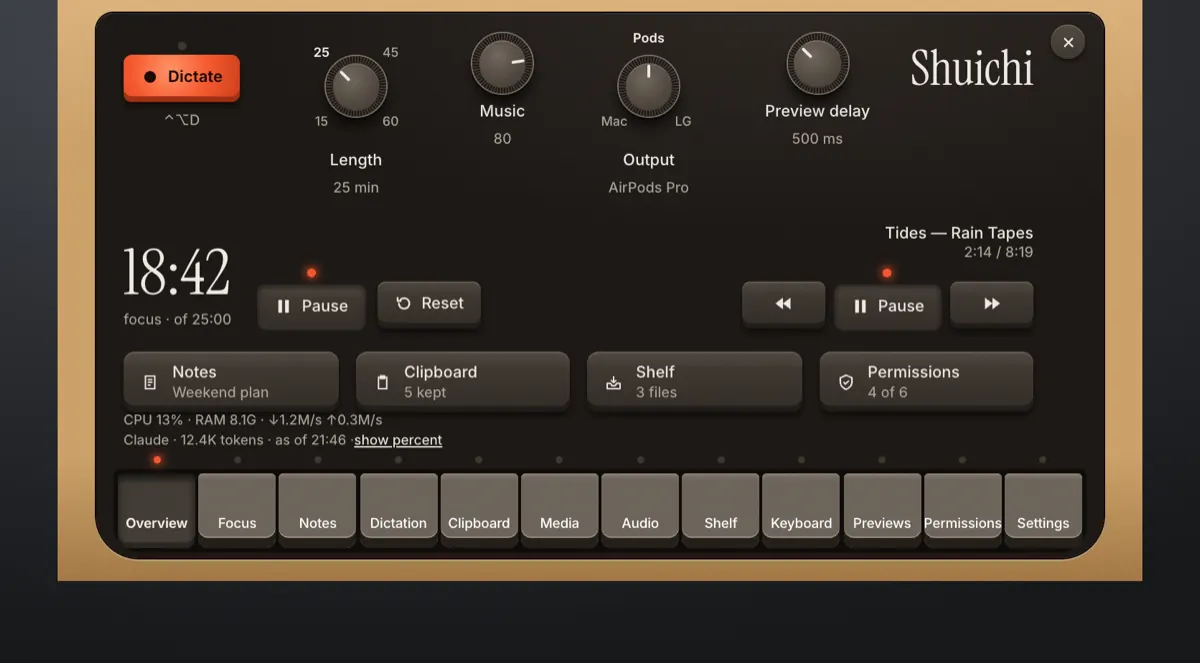Switch to the Audio tab

pos(640,509)
